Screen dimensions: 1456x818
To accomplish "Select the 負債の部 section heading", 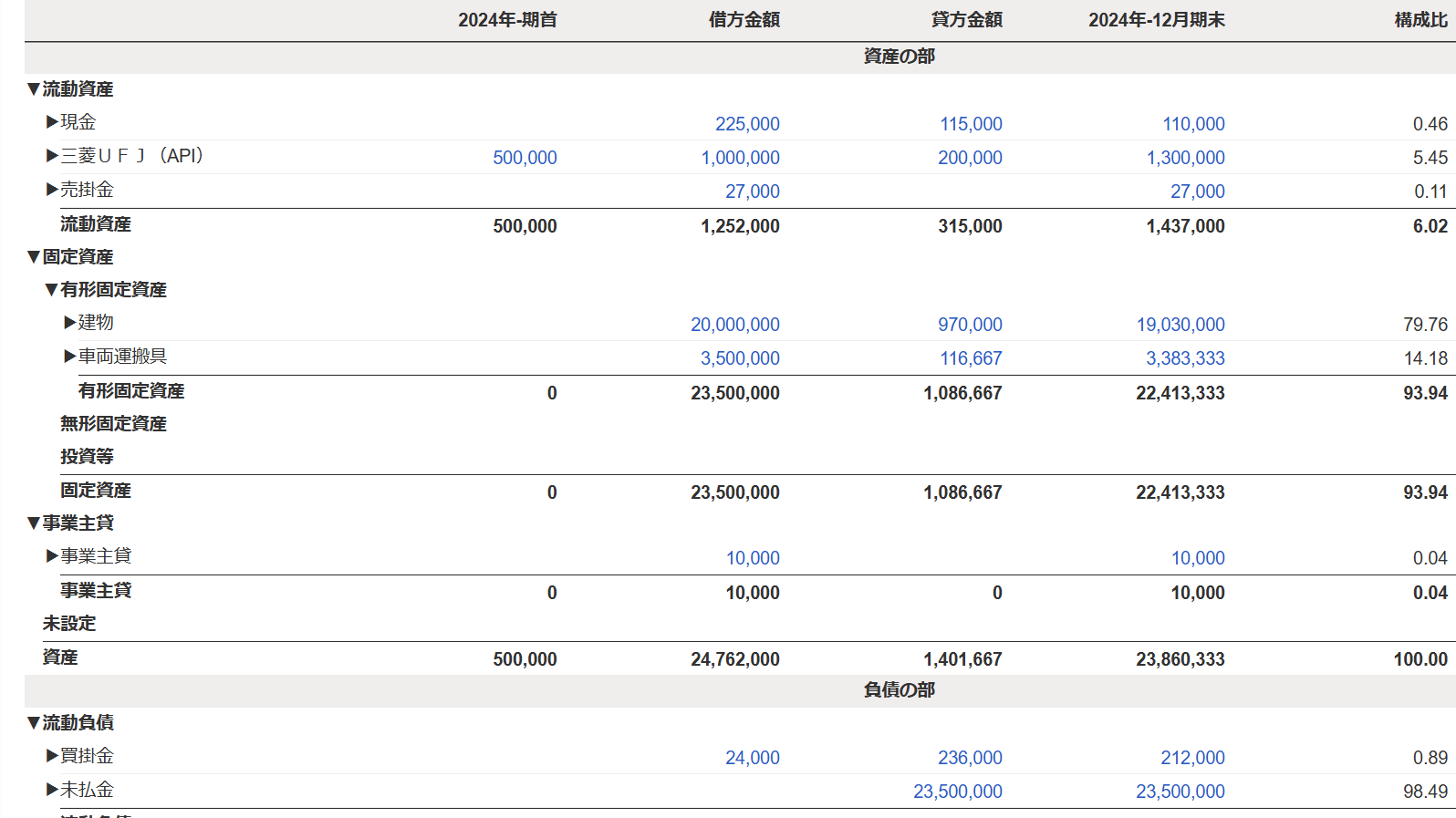I will (900, 690).
